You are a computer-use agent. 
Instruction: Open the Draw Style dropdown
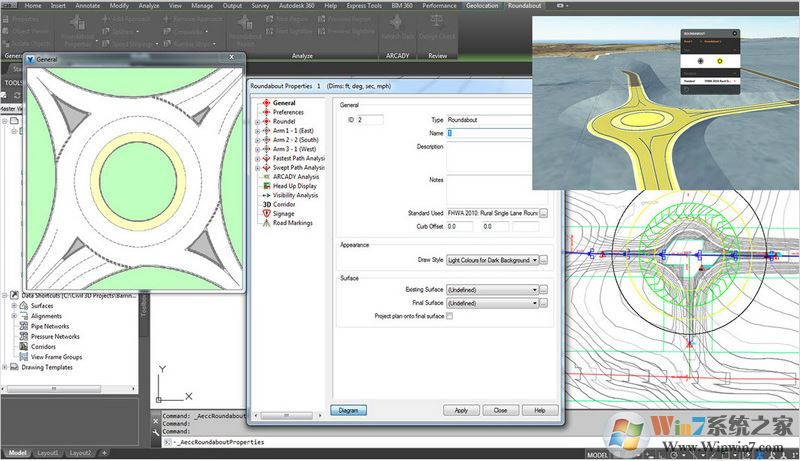tap(535, 260)
